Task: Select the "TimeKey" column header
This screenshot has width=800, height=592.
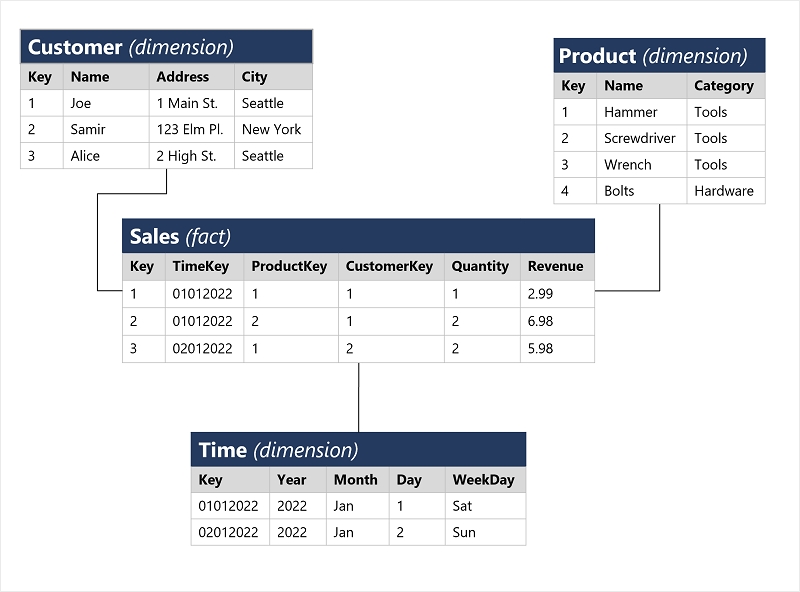Action: point(200,266)
